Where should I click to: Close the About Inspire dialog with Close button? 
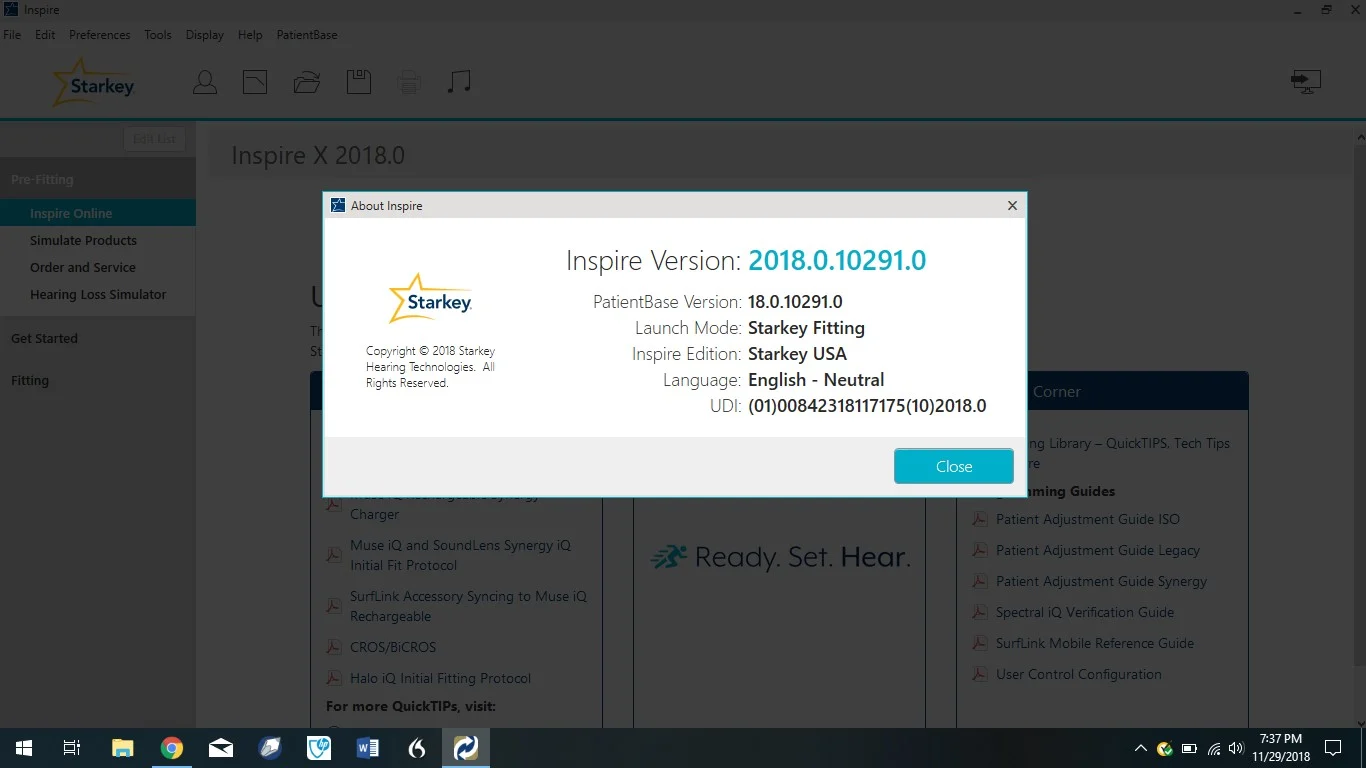[954, 466]
